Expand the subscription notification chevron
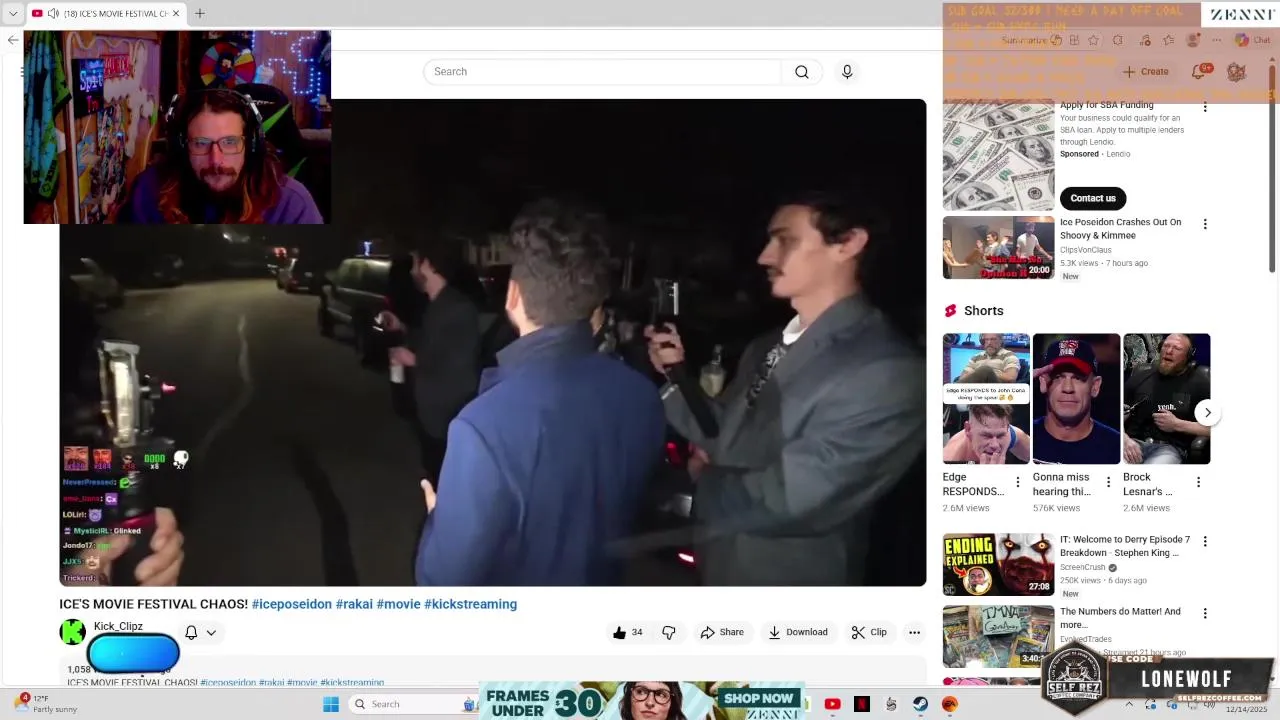This screenshot has height=720, width=1280. 211,632
